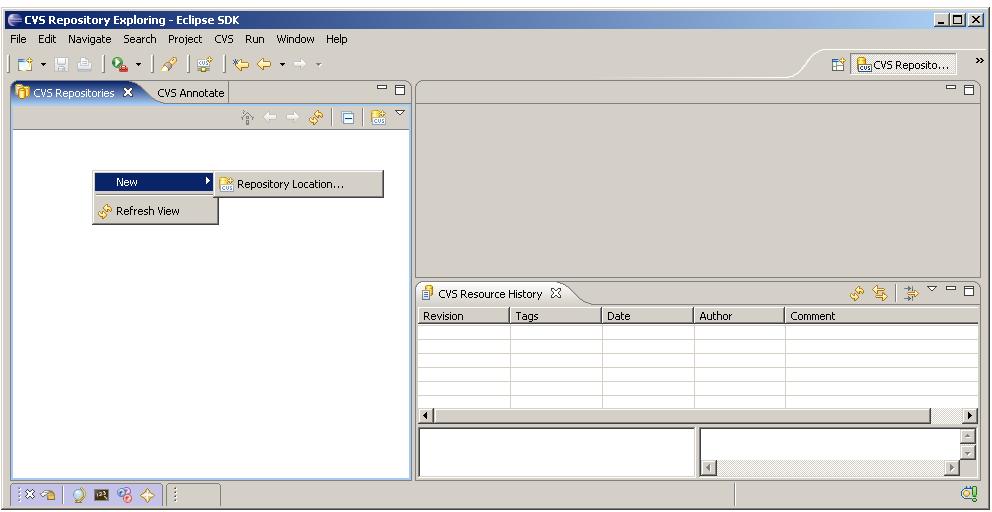This screenshot has height=512, width=992.
Task: Click the Collapse All icon
Action: click(347, 118)
